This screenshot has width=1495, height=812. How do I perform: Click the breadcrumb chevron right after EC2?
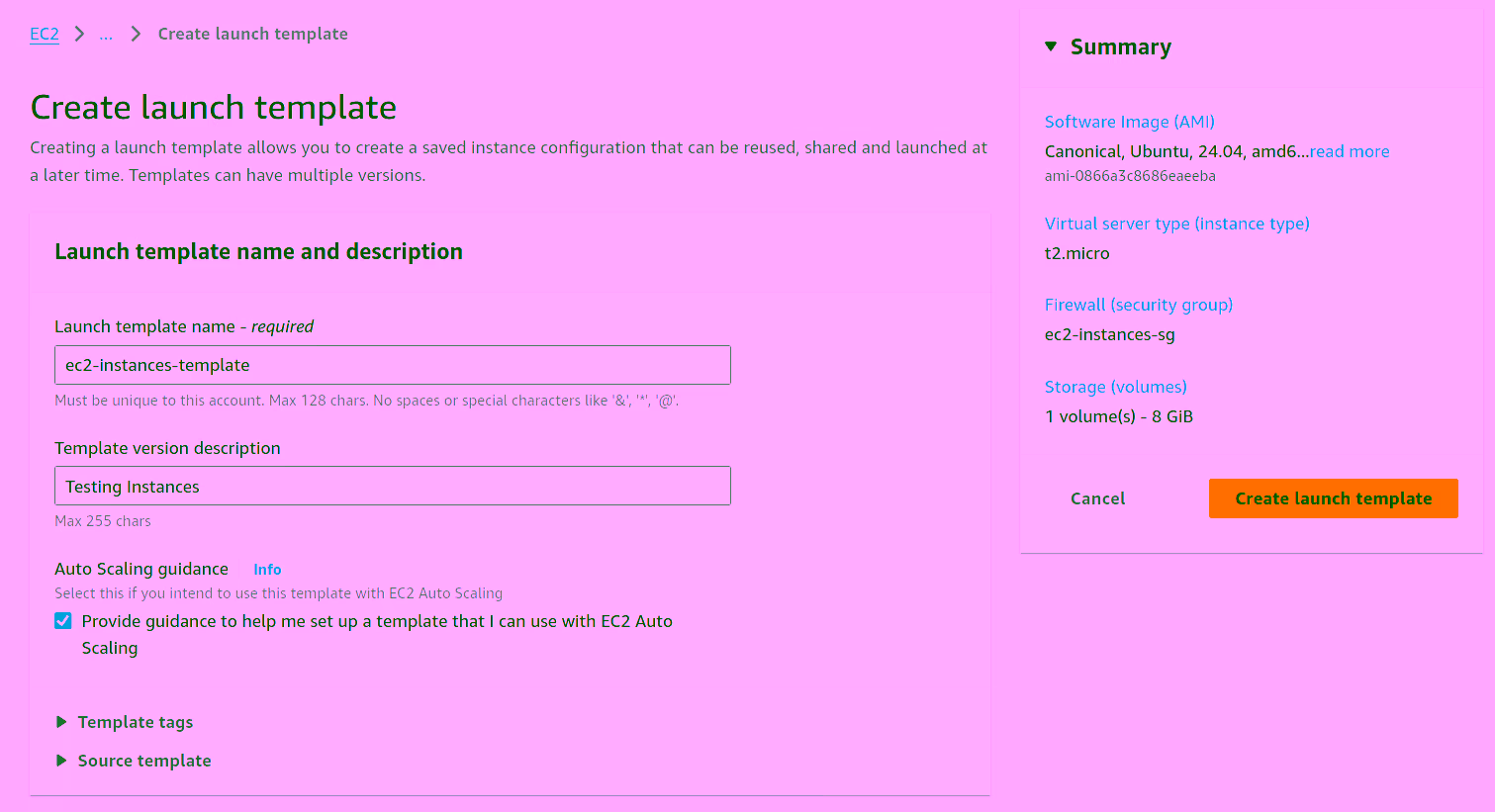[x=80, y=35]
